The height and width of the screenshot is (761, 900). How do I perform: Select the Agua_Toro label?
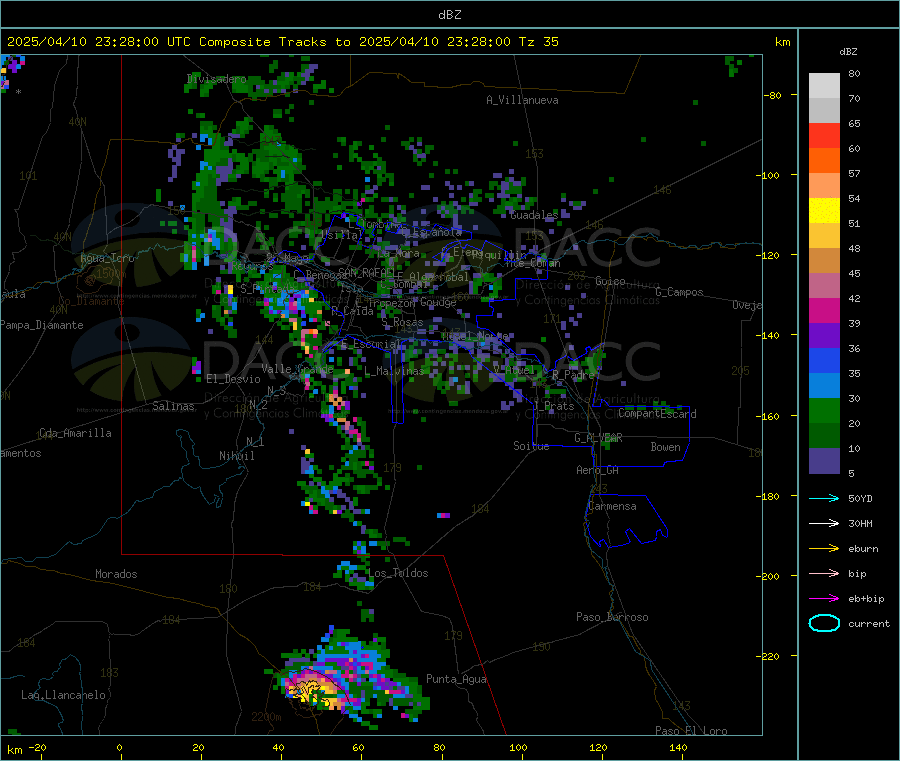point(107,258)
